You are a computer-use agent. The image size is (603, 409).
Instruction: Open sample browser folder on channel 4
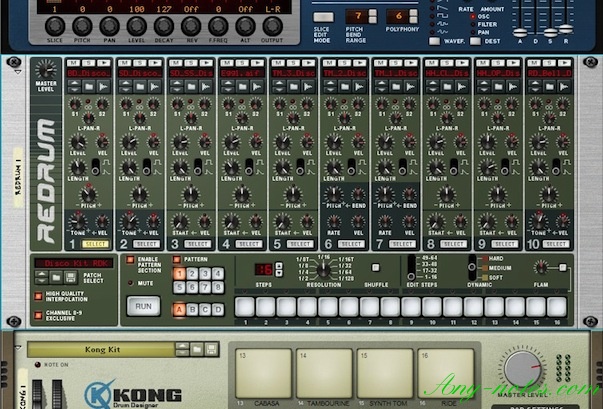(x=242, y=87)
